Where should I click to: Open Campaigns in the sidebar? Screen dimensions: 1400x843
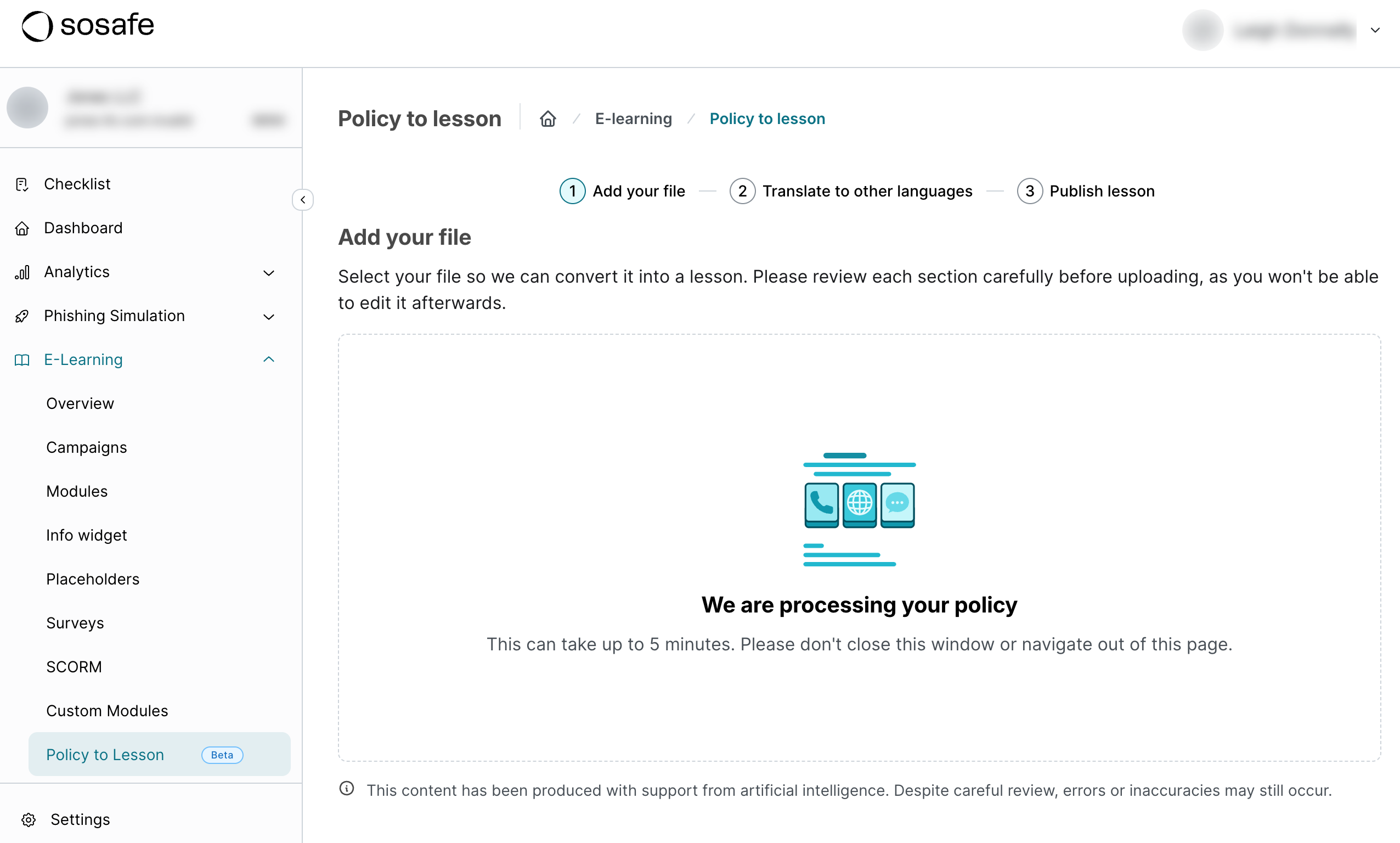tap(86, 448)
